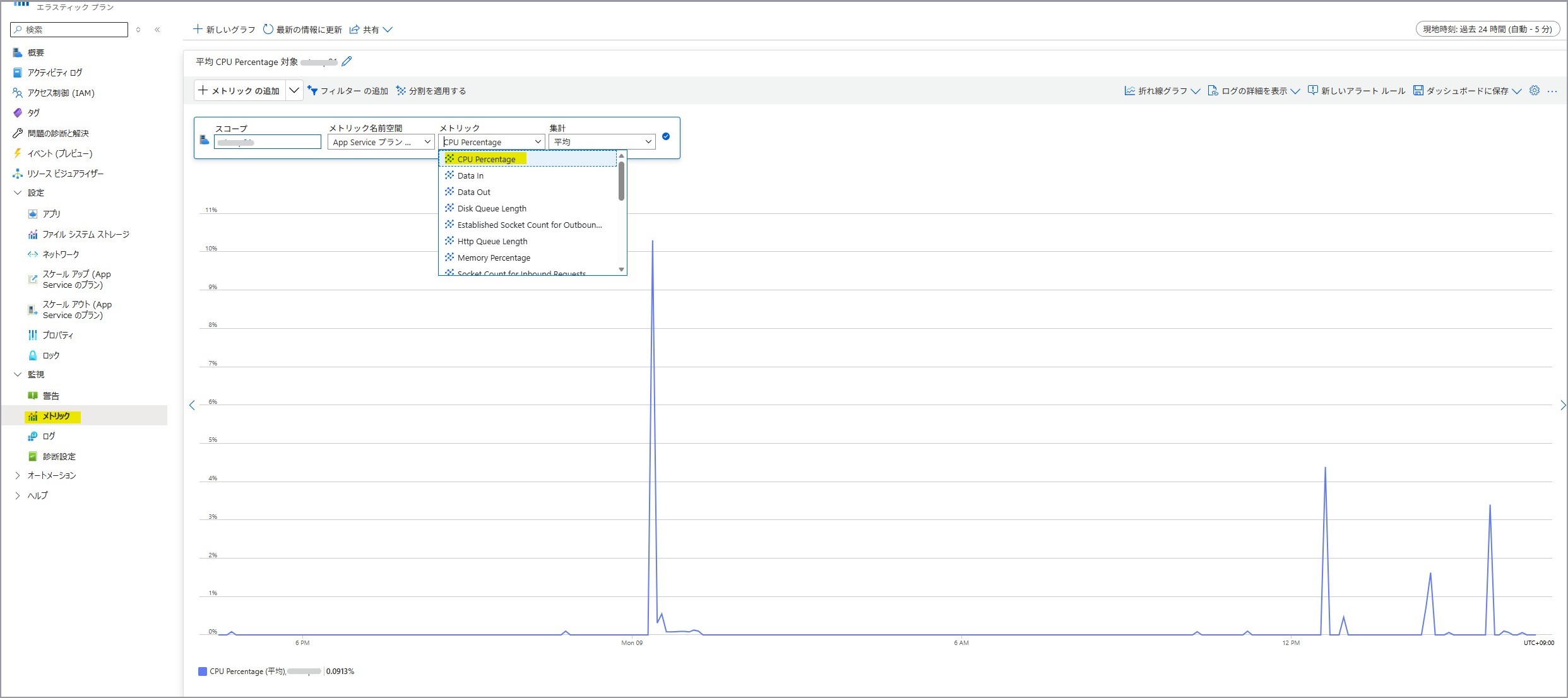This screenshot has width=1568, height=698.
Task: Open メトリック名前空間 App Service dropdown
Action: coord(381,142)
